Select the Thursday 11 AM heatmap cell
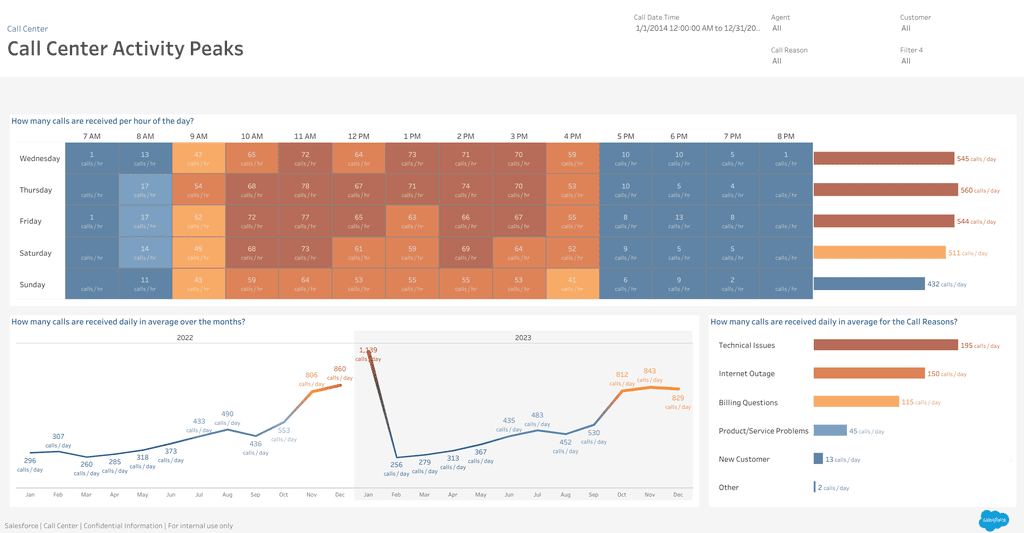The image size is (1024, 533). [305, 190]
